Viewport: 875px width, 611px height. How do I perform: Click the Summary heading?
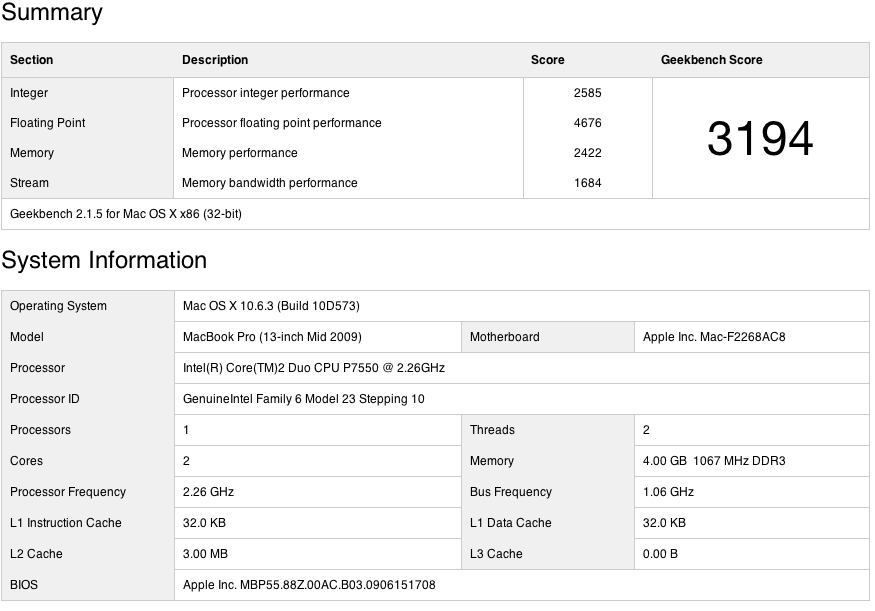52,12
